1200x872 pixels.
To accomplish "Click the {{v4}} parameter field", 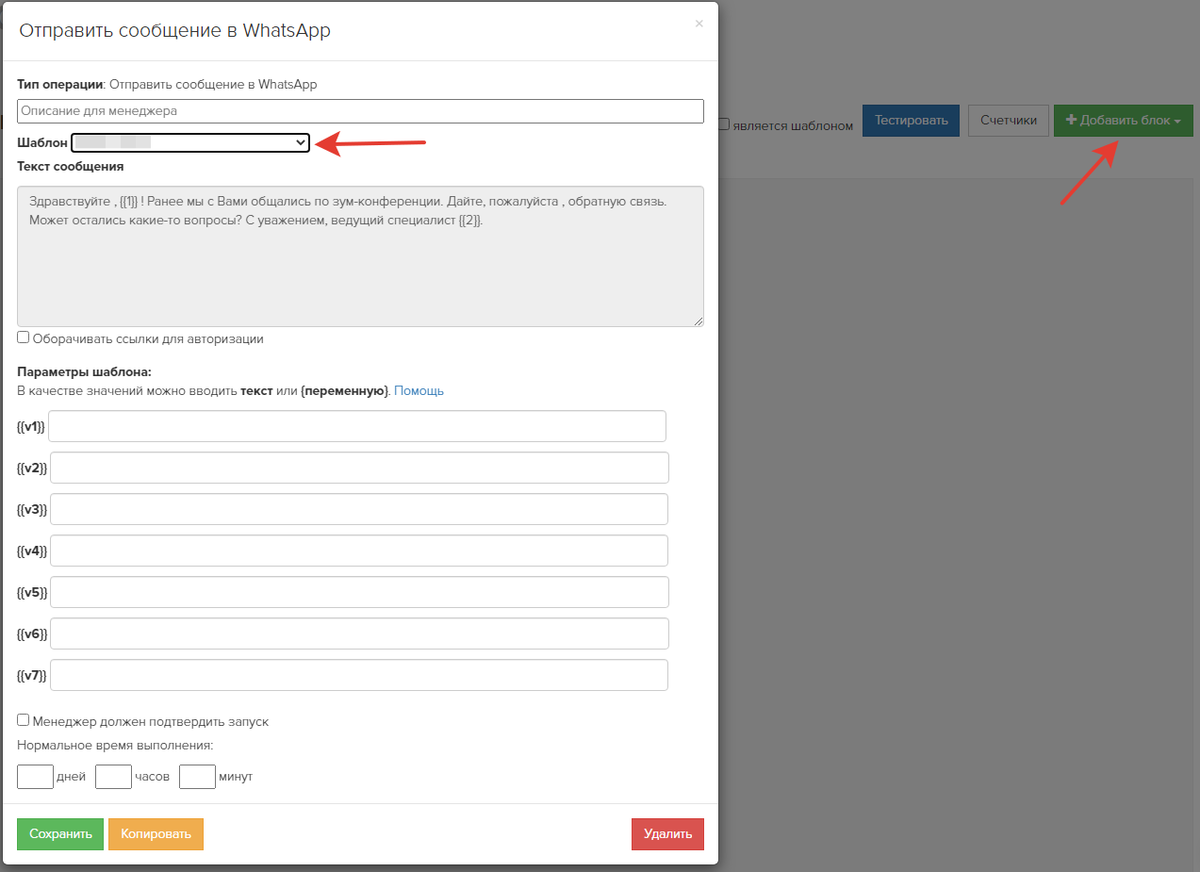I will click(x=359, y=551).
